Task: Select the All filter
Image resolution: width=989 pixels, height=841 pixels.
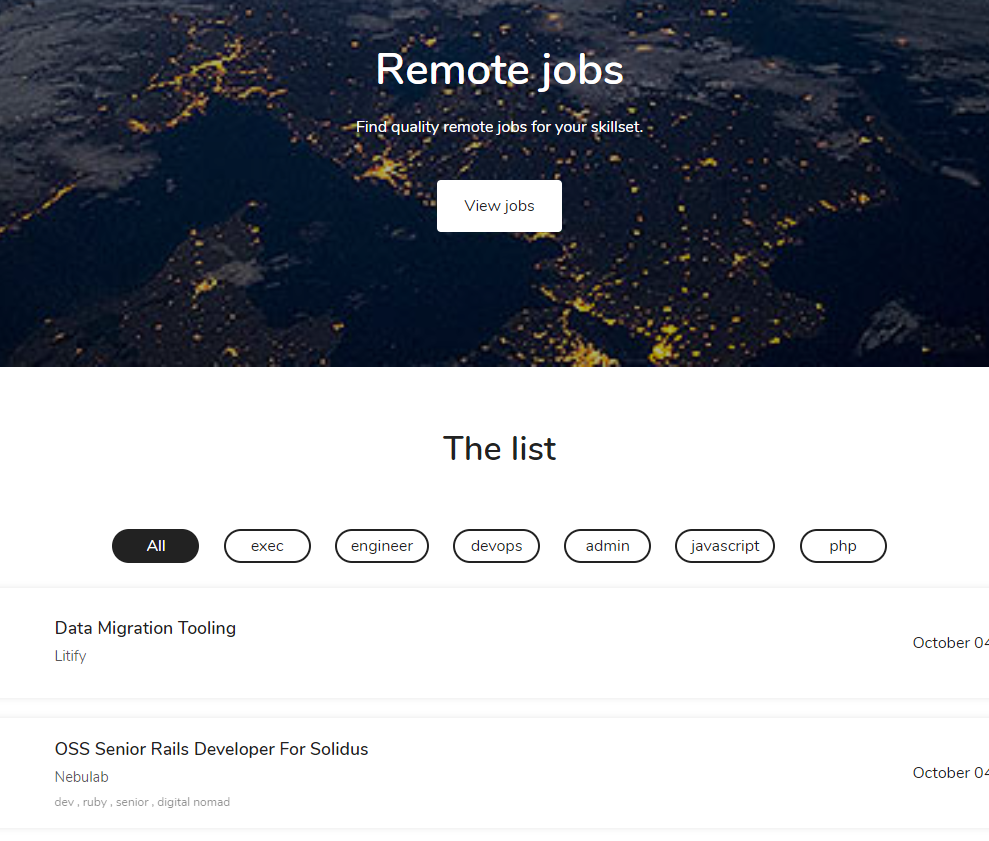Action: (155, 545)
